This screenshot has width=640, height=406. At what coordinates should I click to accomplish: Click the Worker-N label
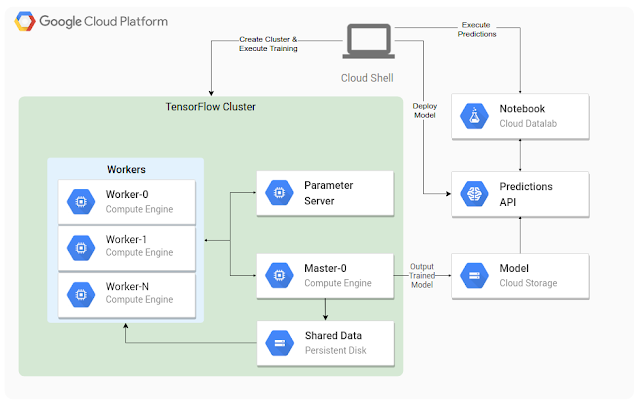click(x=127, y=286)
